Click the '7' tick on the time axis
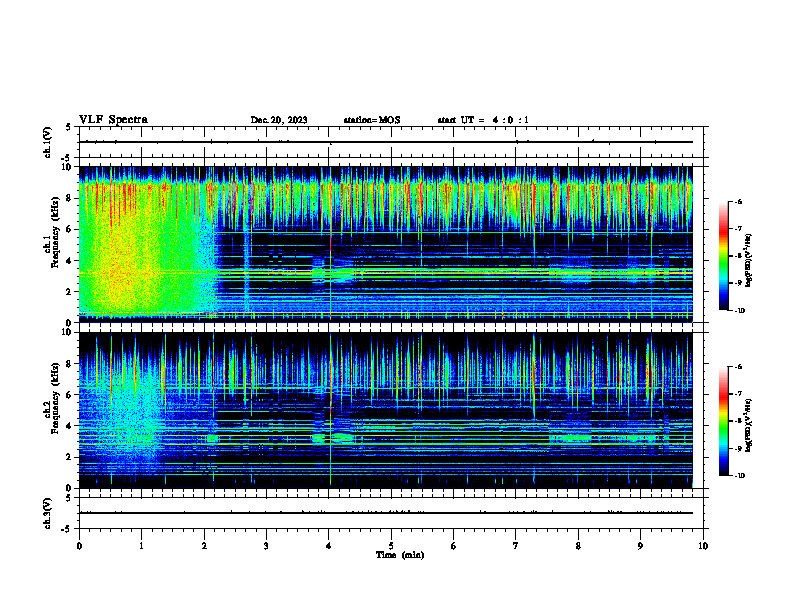 [x=516, y=546]
